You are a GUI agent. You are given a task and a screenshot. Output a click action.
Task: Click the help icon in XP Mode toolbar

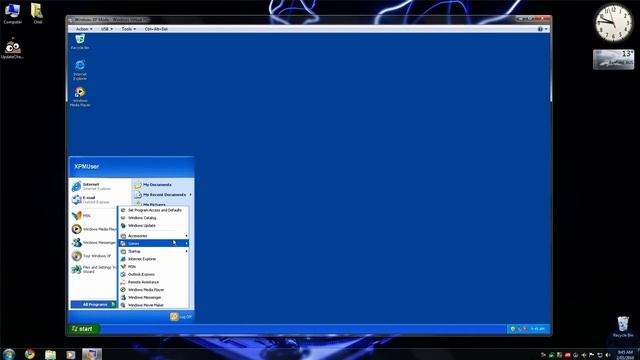click(540, 29)
